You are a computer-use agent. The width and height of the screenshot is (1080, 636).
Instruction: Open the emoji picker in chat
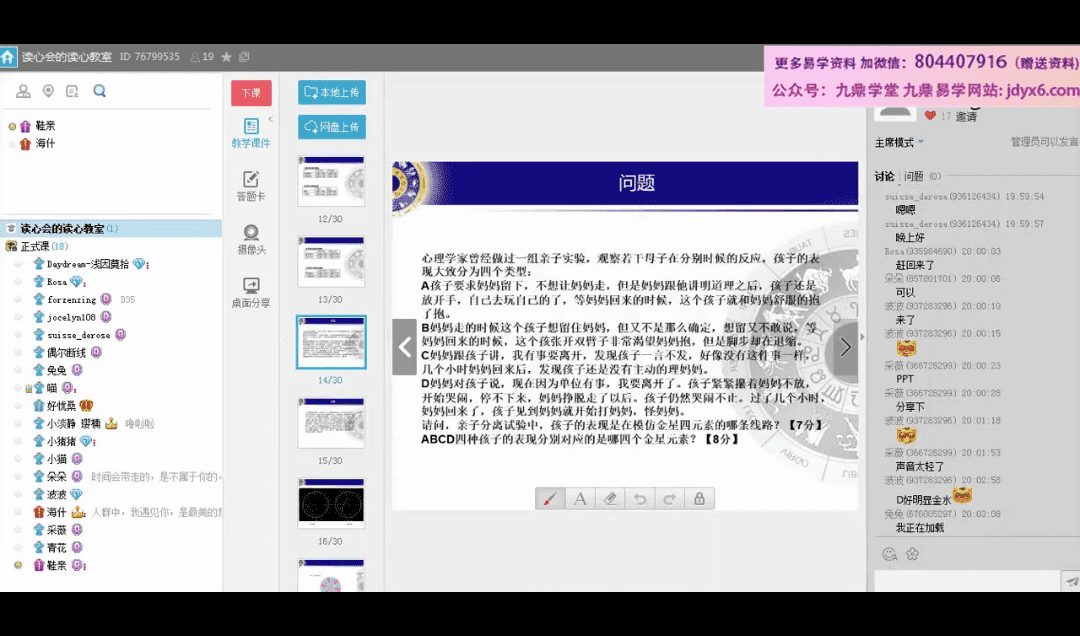889,554
